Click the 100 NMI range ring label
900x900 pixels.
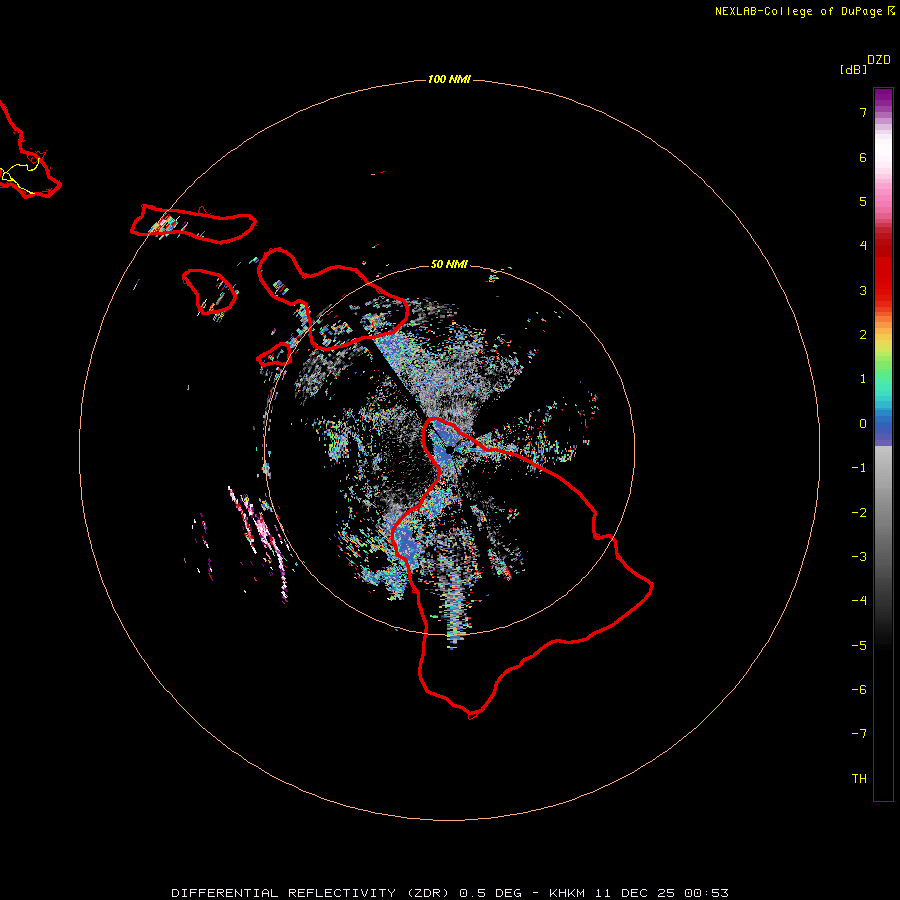pos(449,79)
